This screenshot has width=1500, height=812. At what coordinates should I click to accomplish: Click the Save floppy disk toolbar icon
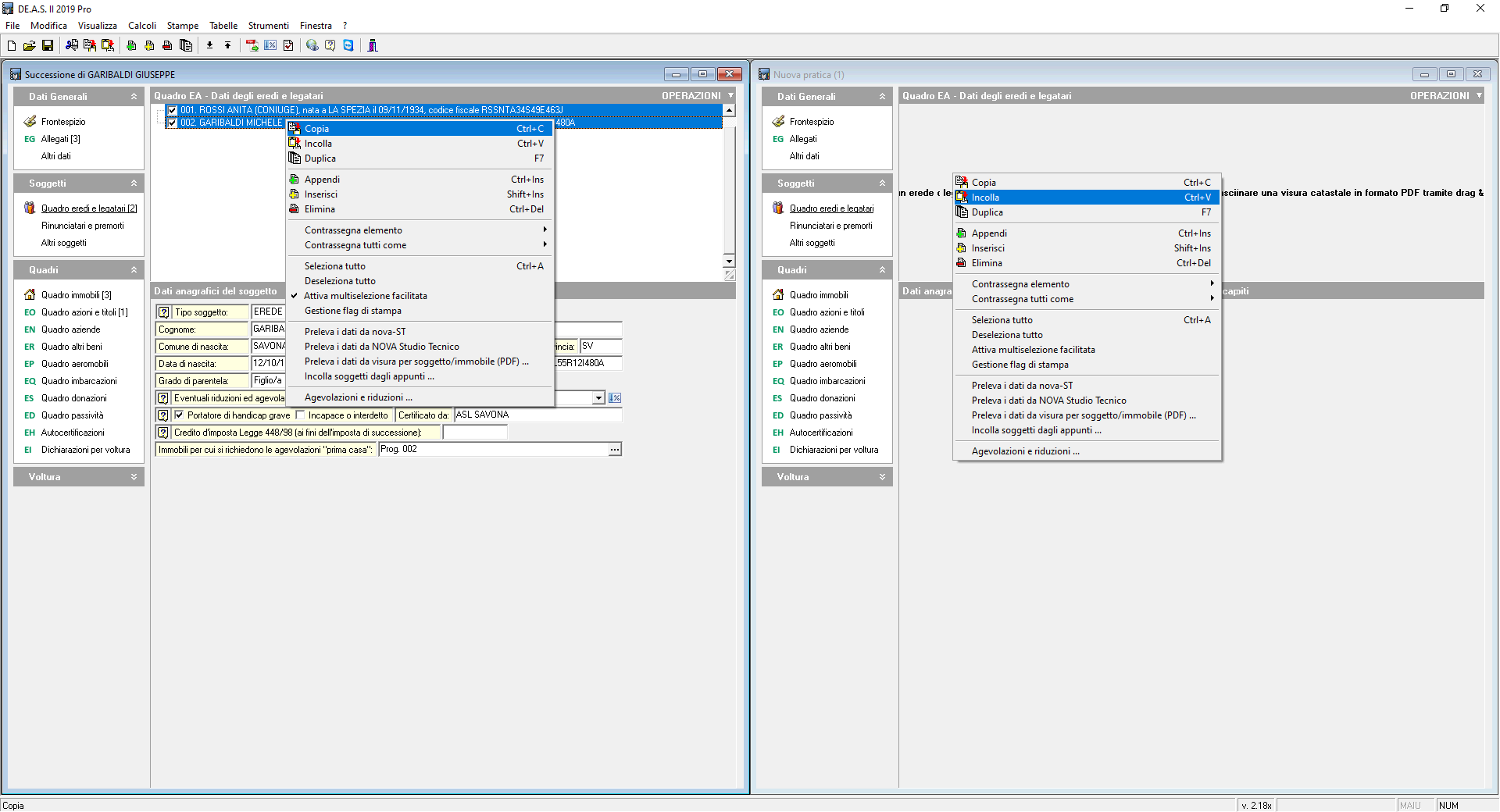[x=48, y=45]
